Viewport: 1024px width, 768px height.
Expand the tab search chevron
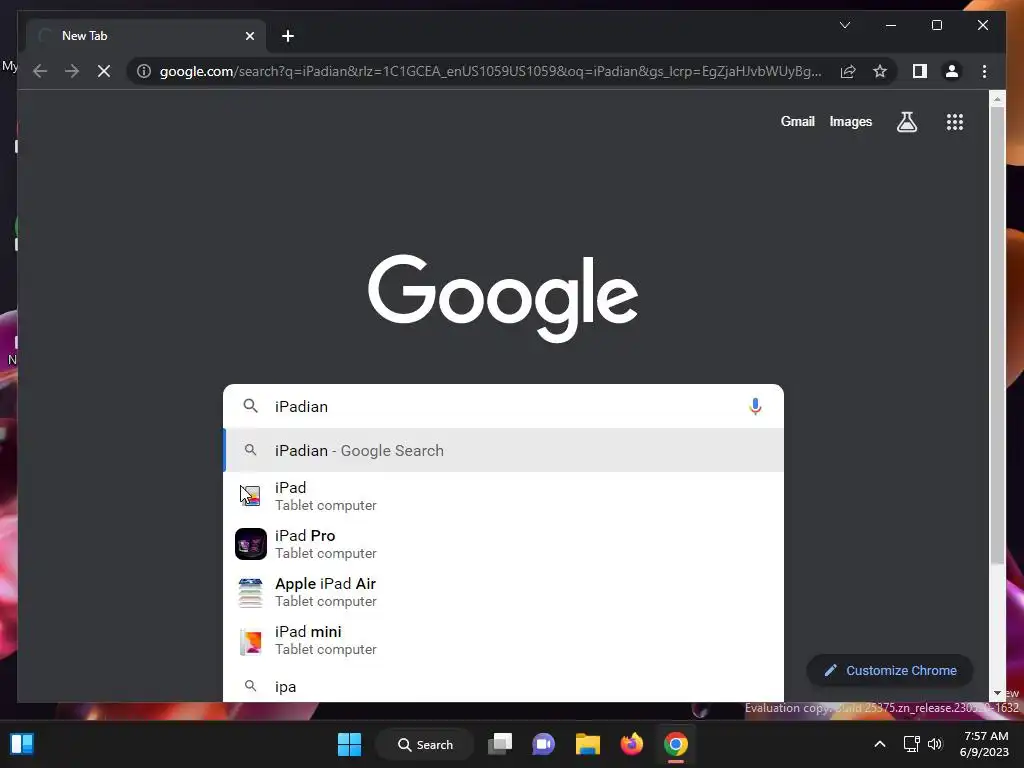pos(844,25)
